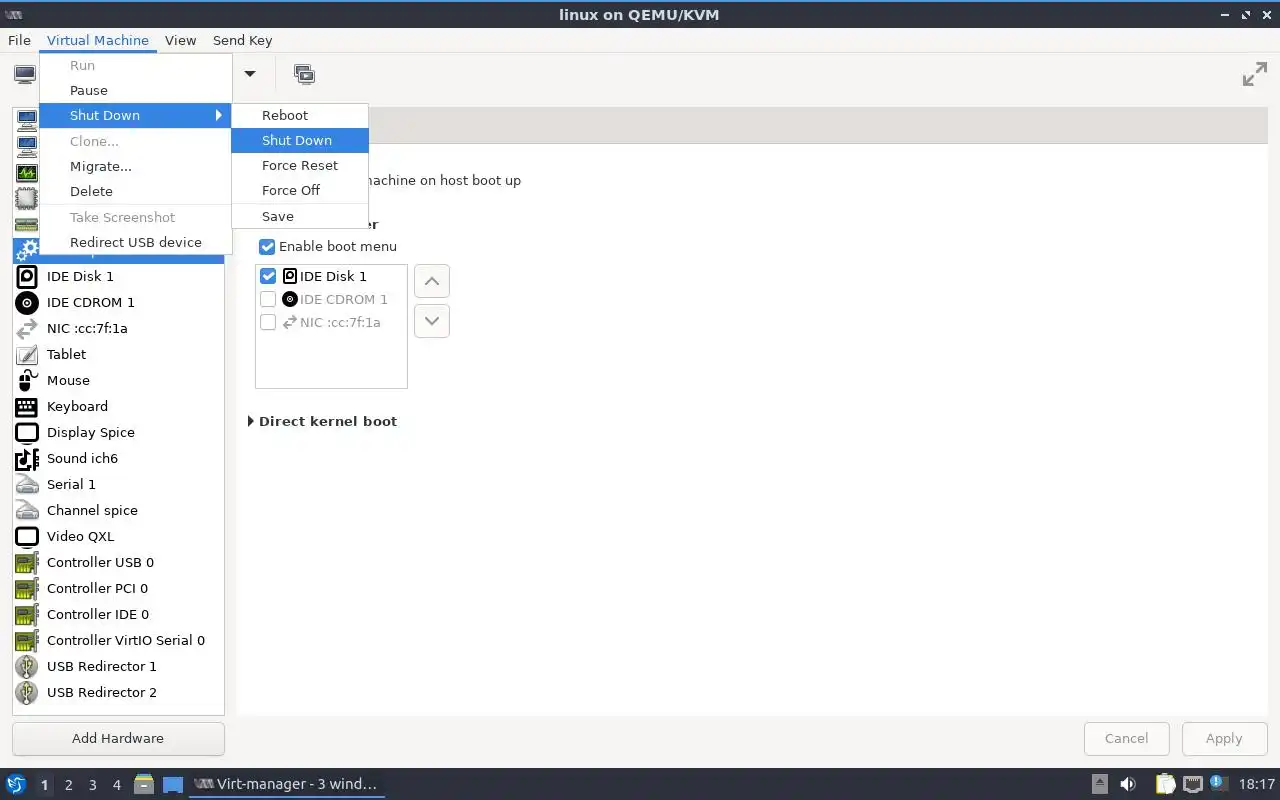Choose Force Reset in the submenu
Screen dimensions: 1280x800
point(300,165)
